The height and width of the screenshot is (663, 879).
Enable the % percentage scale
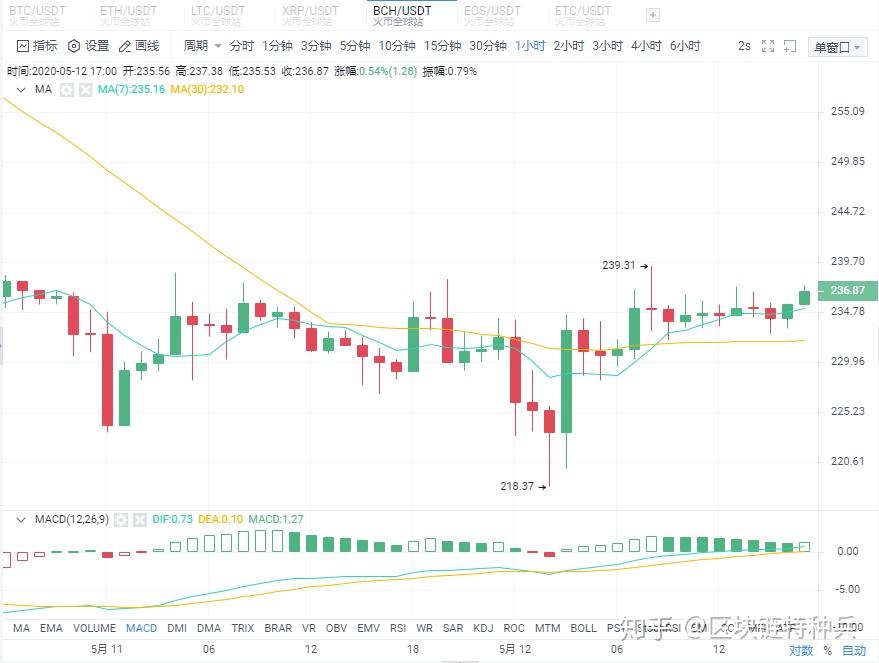pos(828,650)
